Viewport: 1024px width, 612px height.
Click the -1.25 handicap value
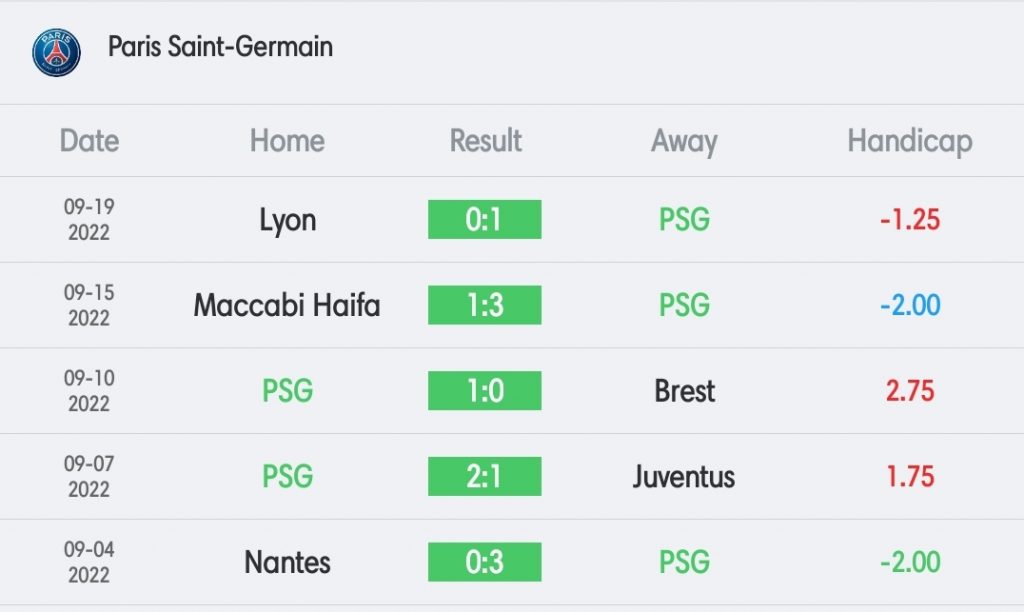(910, 220)
